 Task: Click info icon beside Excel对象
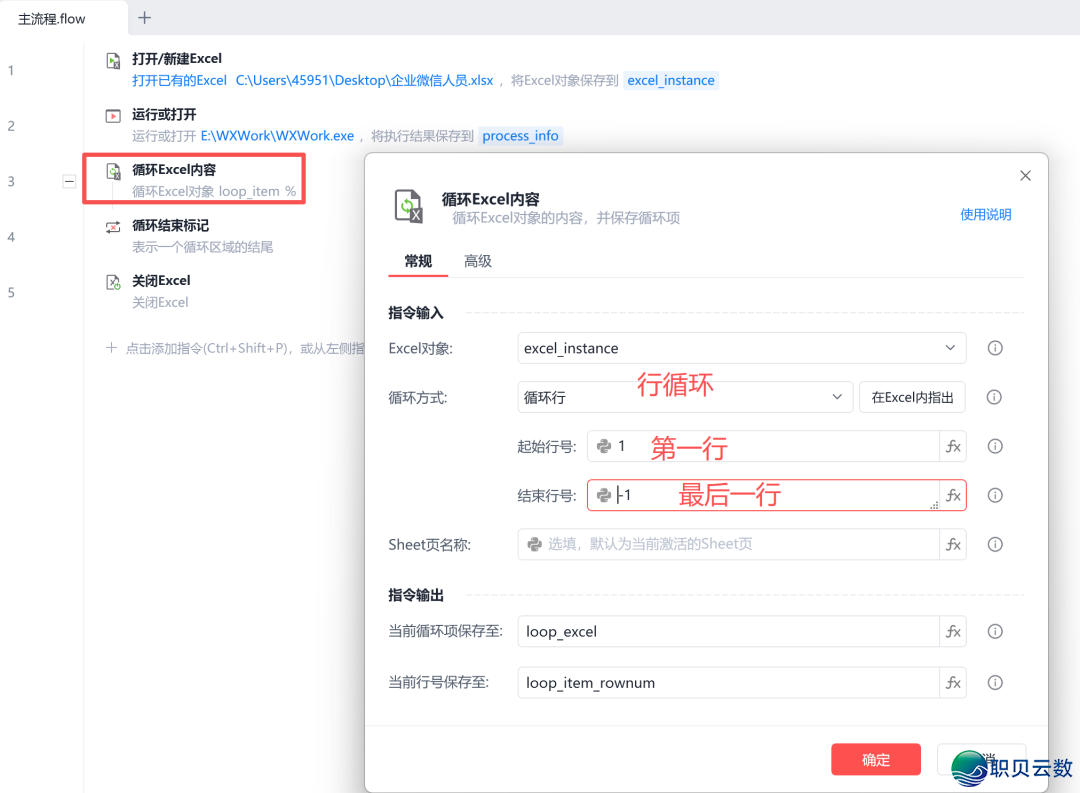click(994, 348)
